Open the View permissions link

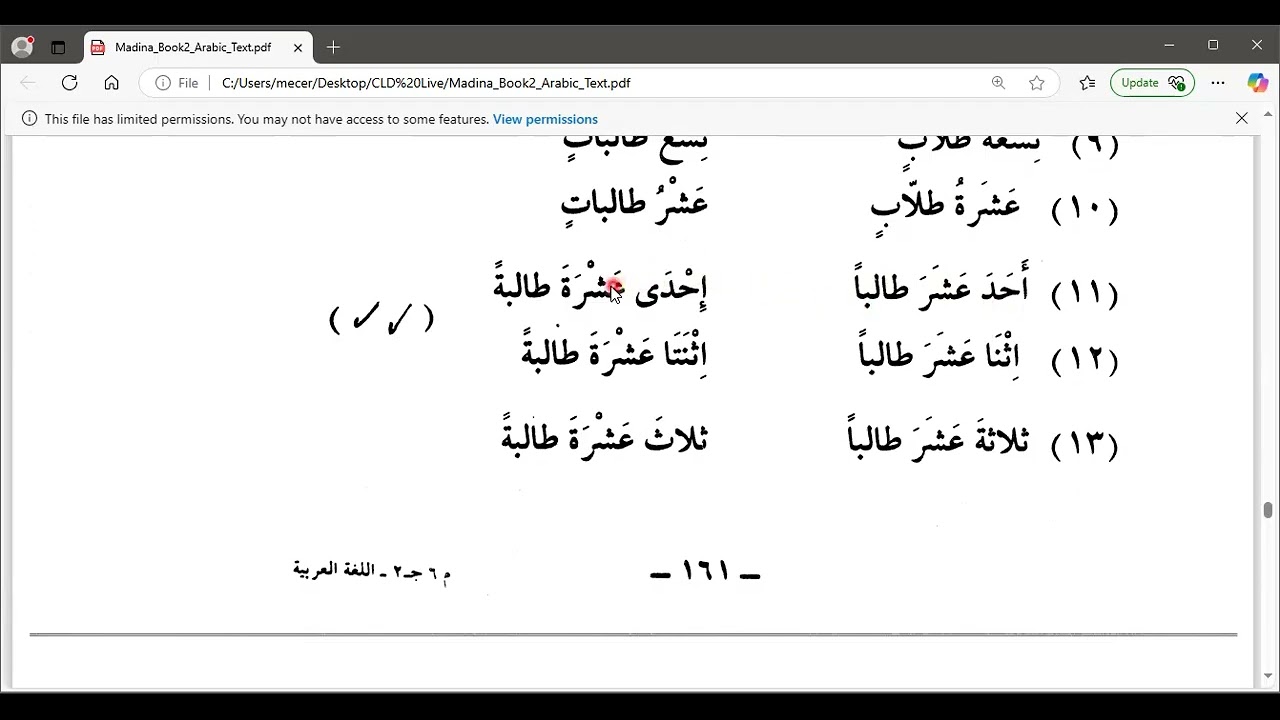(545, 119)
